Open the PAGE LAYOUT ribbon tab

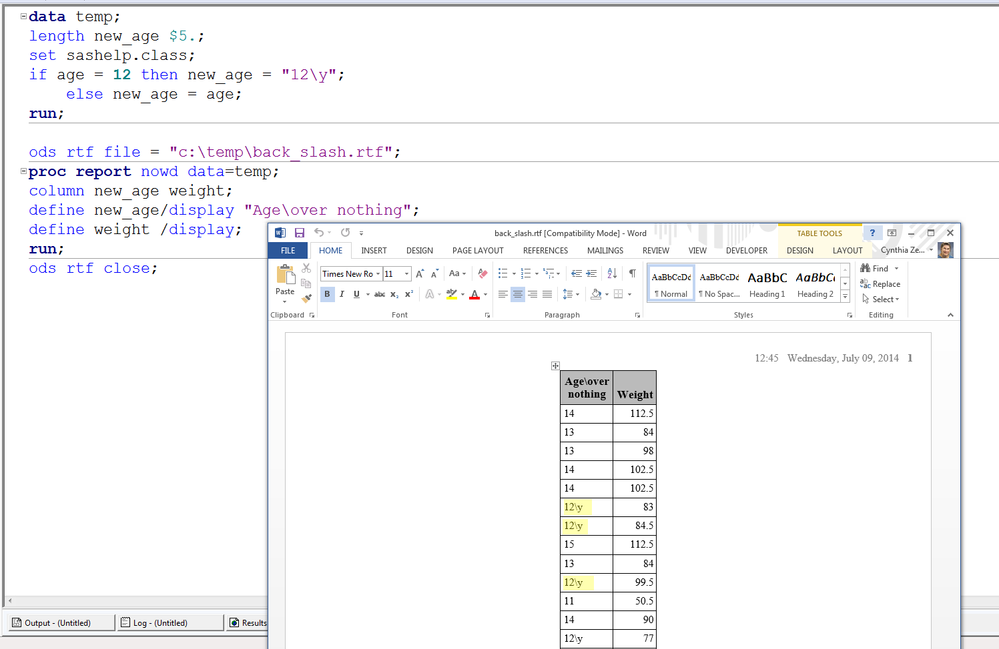point(477,251)
